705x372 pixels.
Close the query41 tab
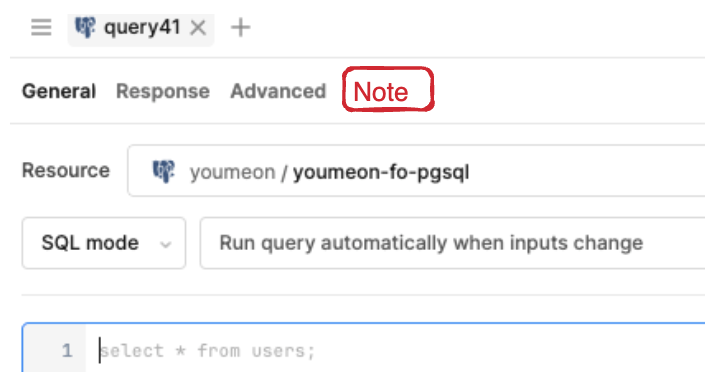pos(198,28)
